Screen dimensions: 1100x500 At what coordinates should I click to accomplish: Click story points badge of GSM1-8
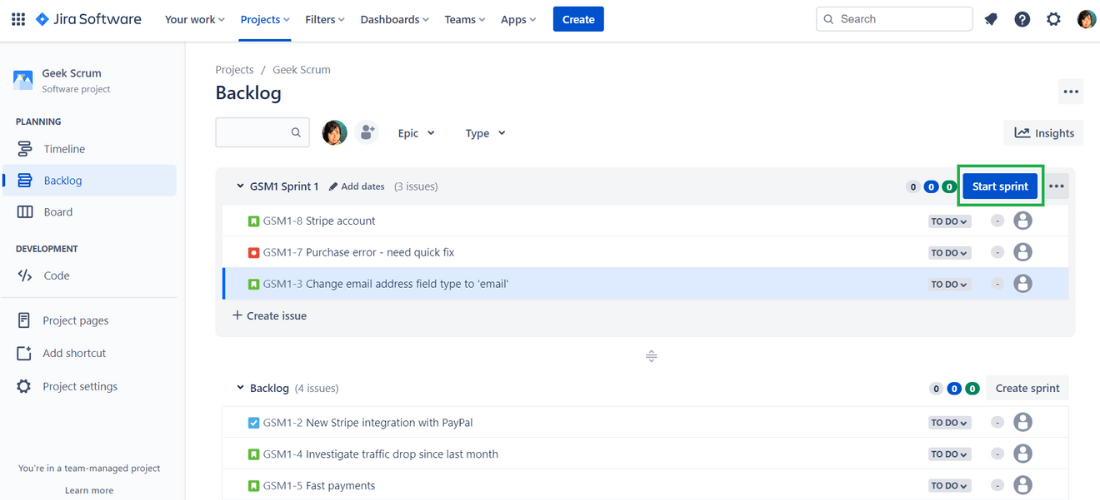pos(998,222)
